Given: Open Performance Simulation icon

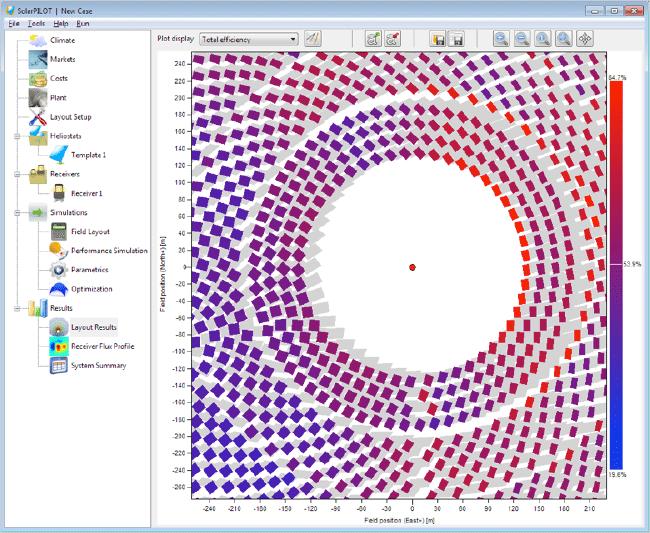Looking at the screenshot, I should click(59, 251).
